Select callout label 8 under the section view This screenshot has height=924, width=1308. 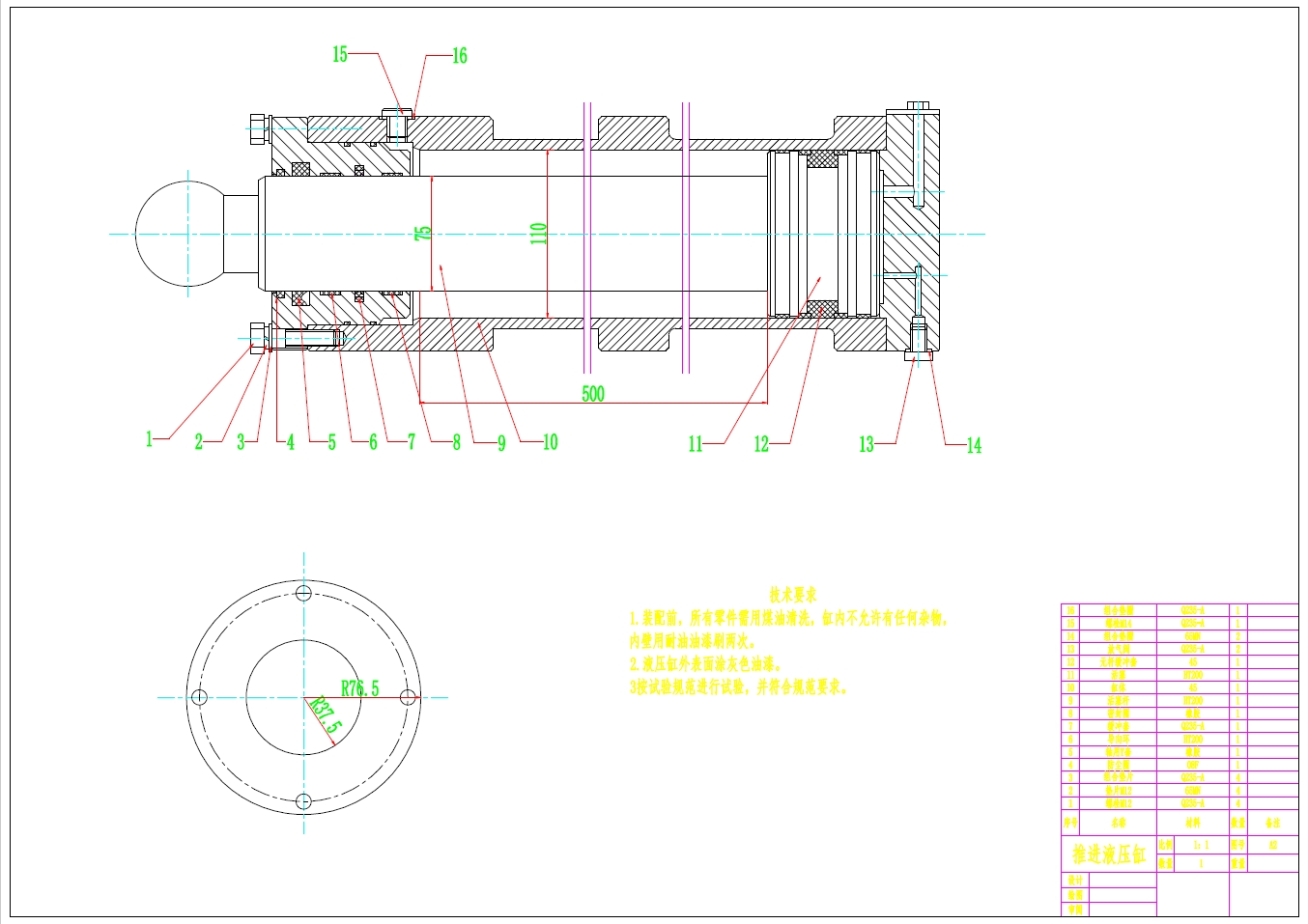point(457,442)
